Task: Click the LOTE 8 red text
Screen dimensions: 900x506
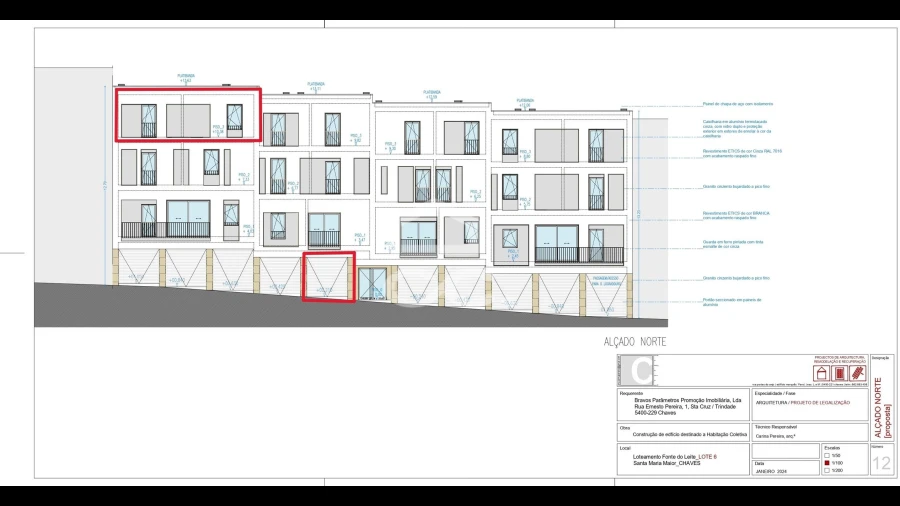Action: click(706, 456)
